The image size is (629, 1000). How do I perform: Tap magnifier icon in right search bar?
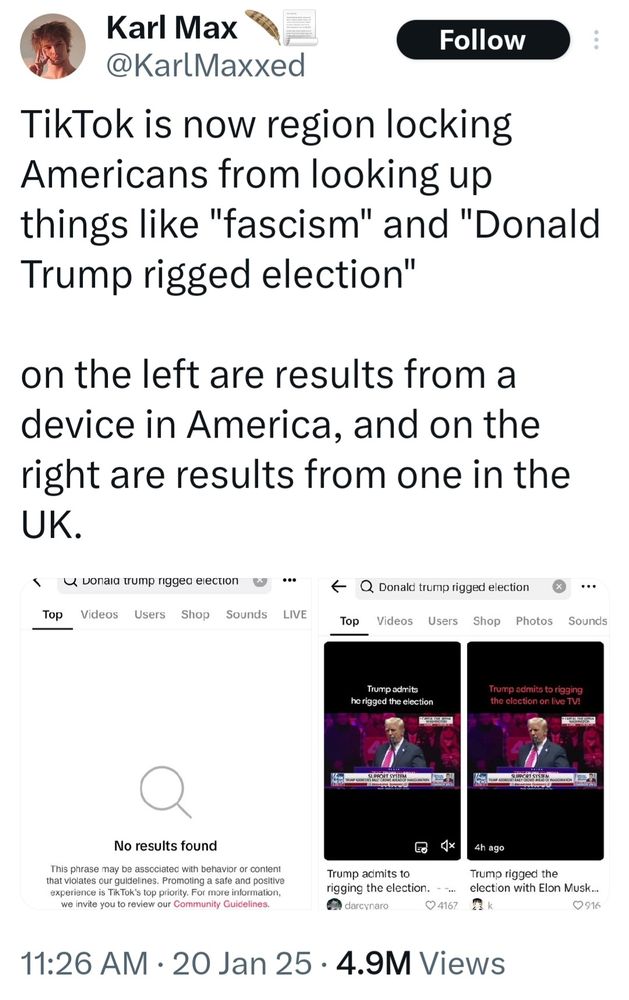(367, 586)
